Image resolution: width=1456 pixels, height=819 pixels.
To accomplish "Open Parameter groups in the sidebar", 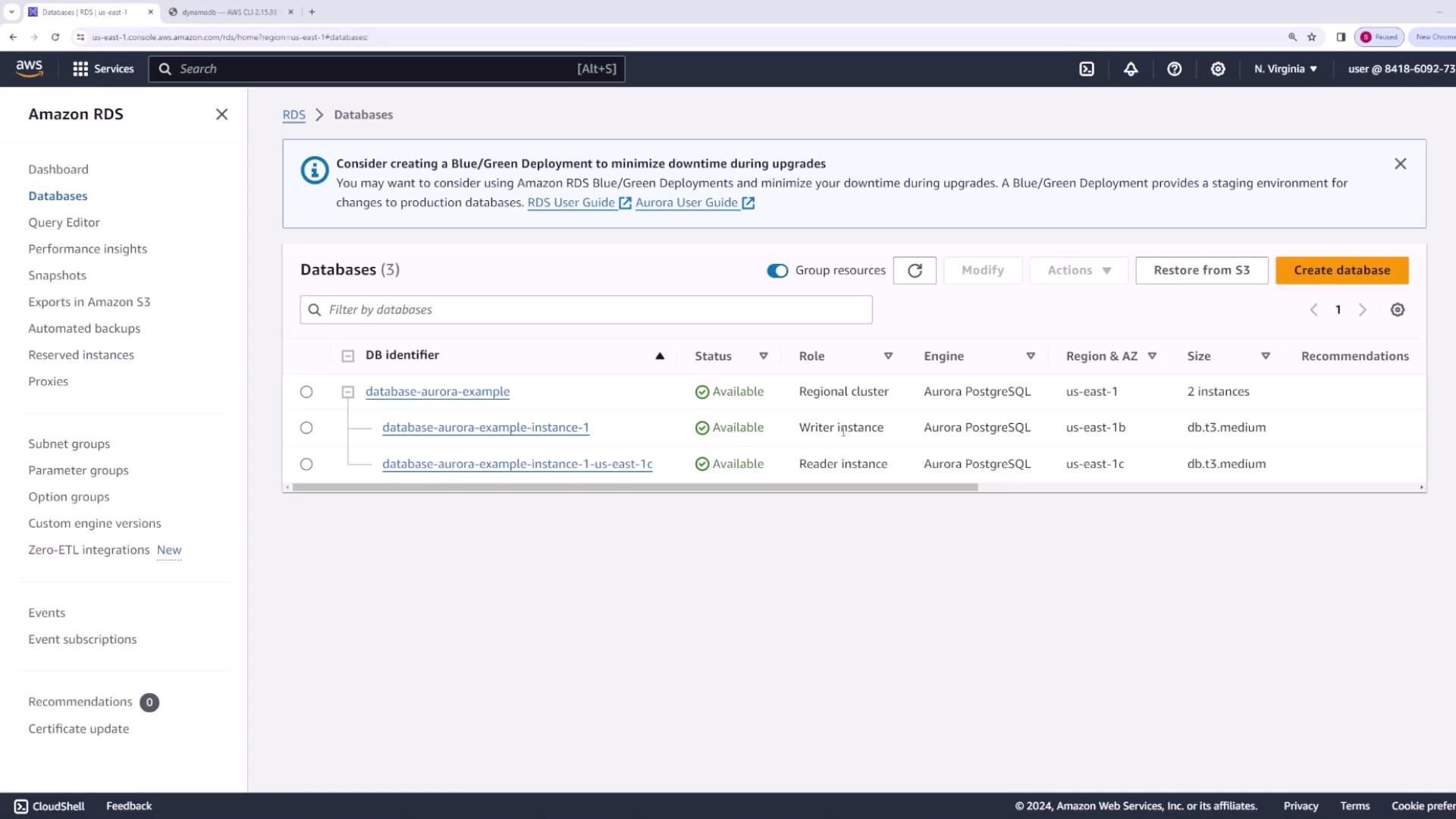I will pyautogui.click(x=78, y=470).
